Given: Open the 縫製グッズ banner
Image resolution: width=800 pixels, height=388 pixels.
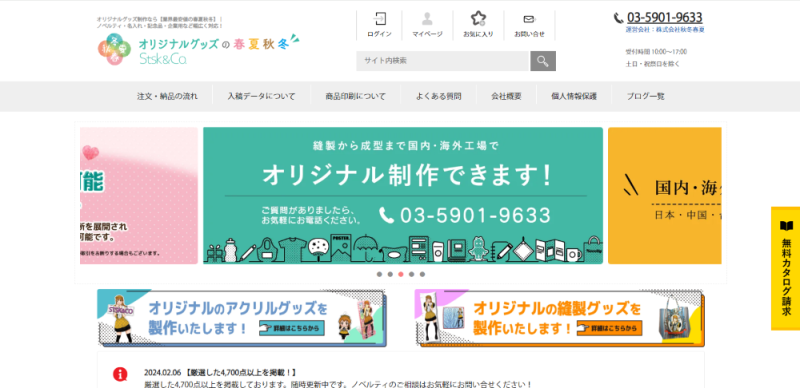Looking at the screenshot, I should pyautogui.click(x=560, y=318).
